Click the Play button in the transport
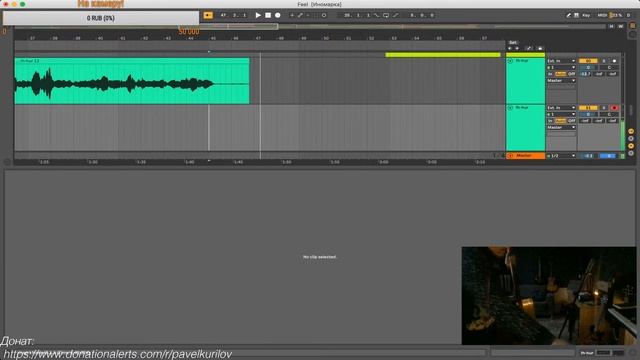Screen dimensions: 640x360 (x=258, y=15)
